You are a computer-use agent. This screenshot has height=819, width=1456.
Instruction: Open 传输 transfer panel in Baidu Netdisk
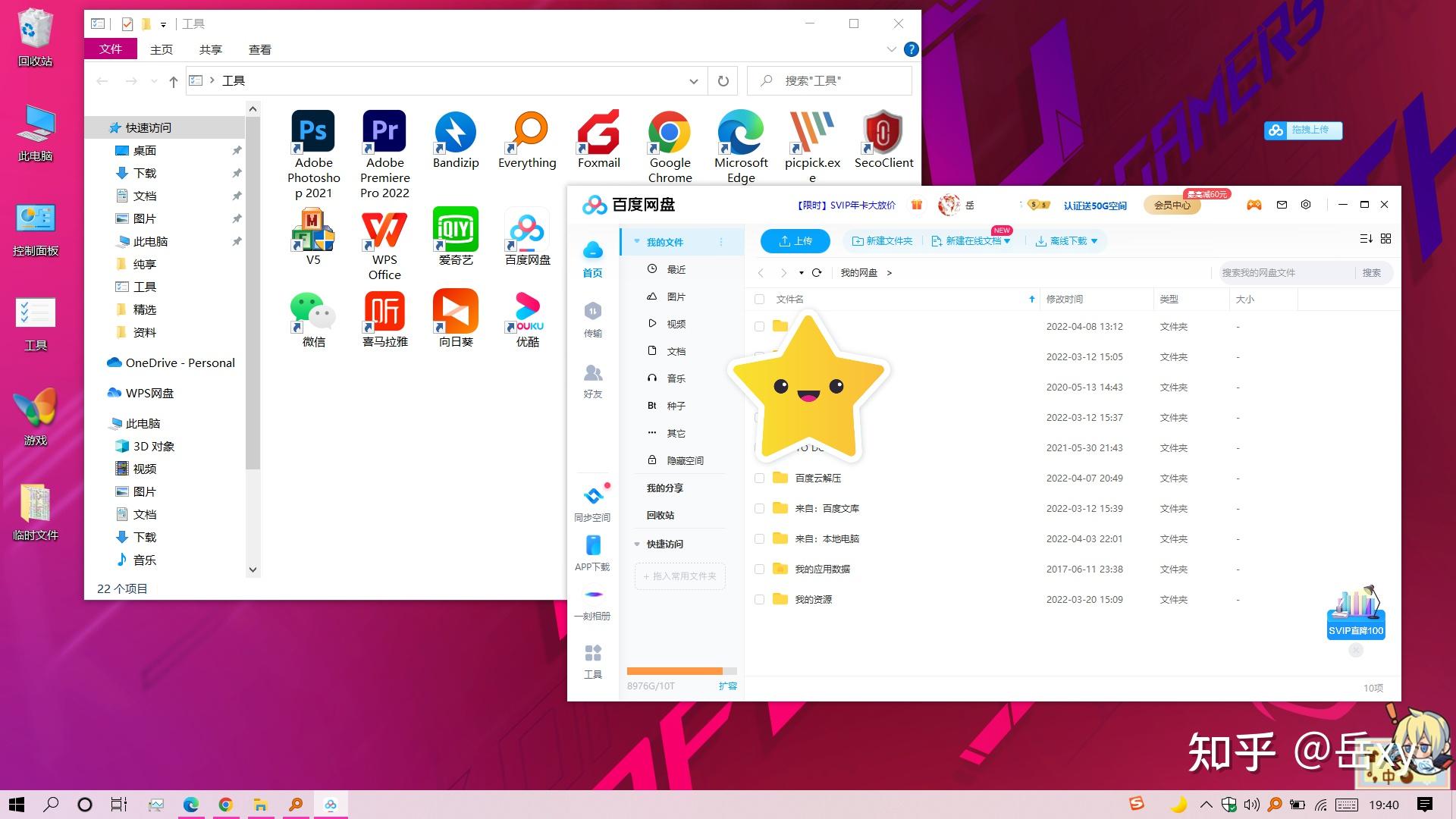tap(592, 319)
